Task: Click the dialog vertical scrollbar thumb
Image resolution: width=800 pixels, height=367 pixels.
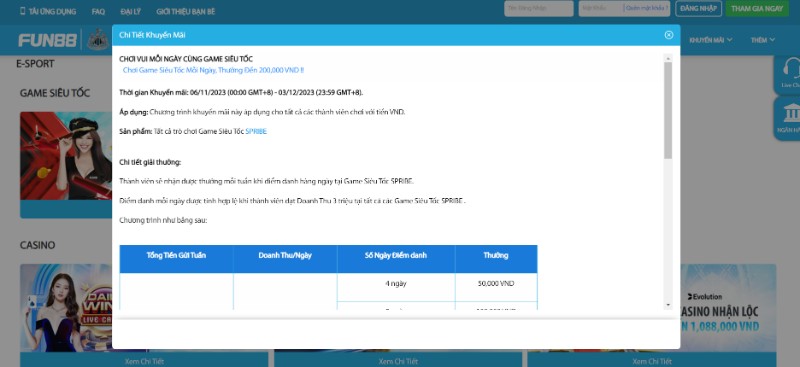Action: click(668, 110)
